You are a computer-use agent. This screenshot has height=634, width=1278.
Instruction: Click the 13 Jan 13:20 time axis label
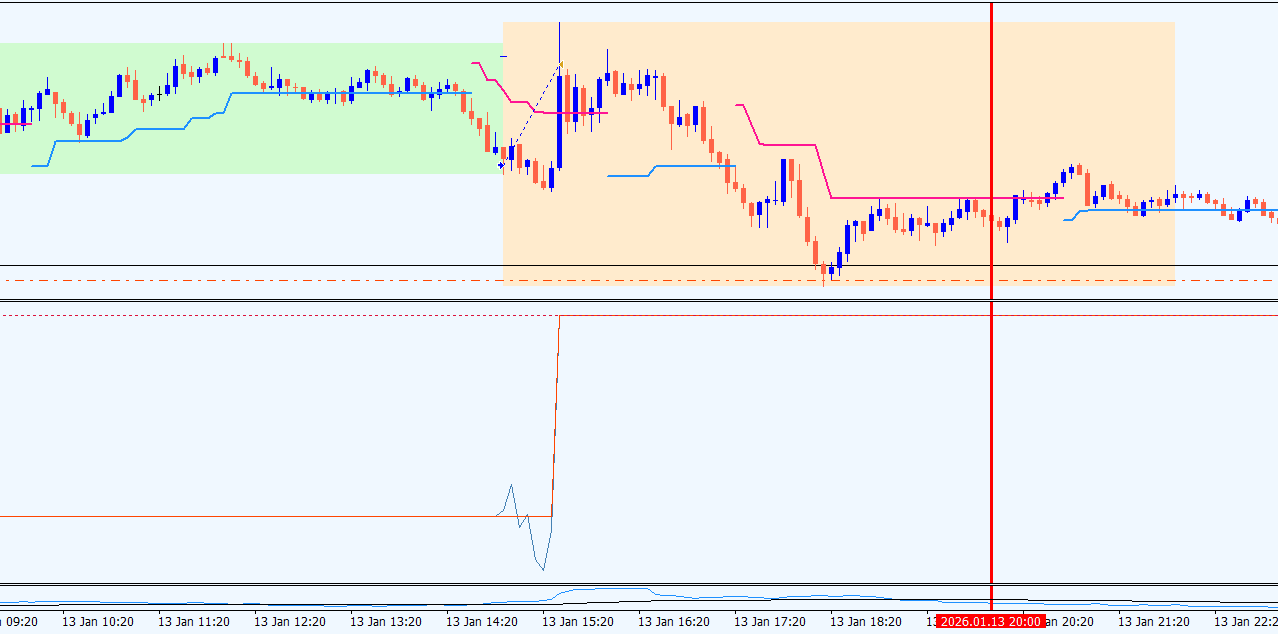click(x=385, y=621)
